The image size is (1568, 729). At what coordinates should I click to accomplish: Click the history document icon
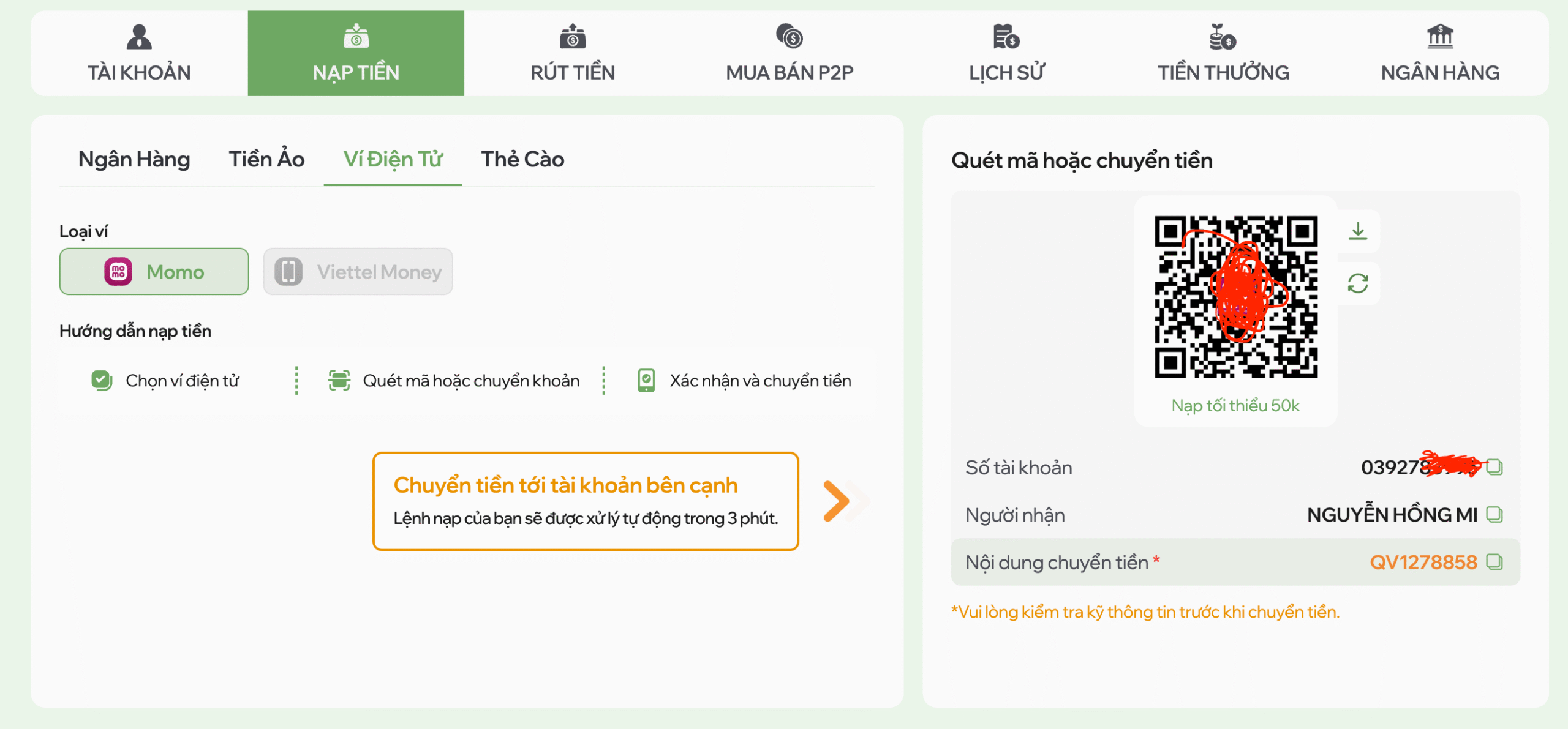point(1006,37)
